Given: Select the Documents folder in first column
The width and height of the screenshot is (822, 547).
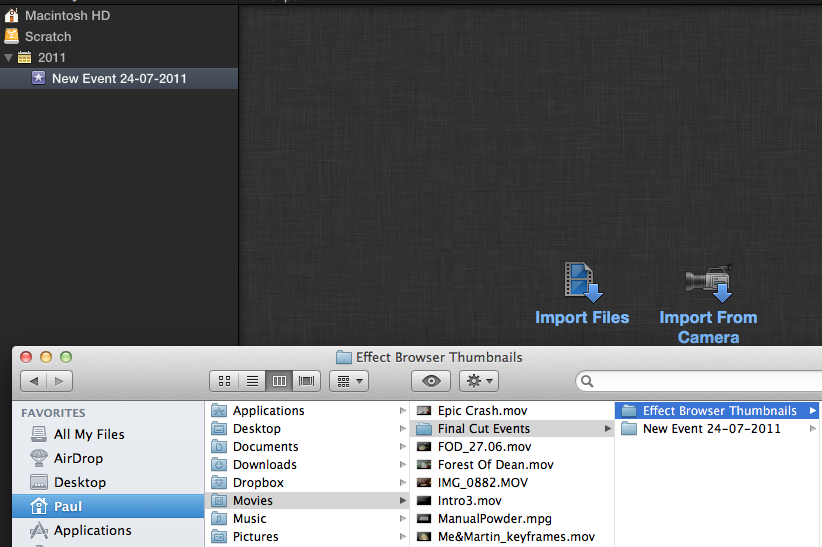Looking at the screenshot, I should coord(307,447).
